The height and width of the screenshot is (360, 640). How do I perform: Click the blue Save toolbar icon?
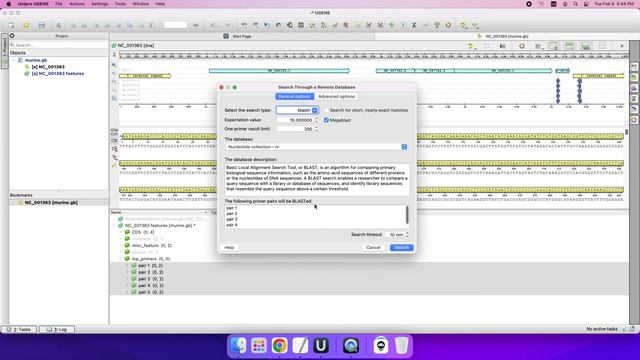pos(42,25)
